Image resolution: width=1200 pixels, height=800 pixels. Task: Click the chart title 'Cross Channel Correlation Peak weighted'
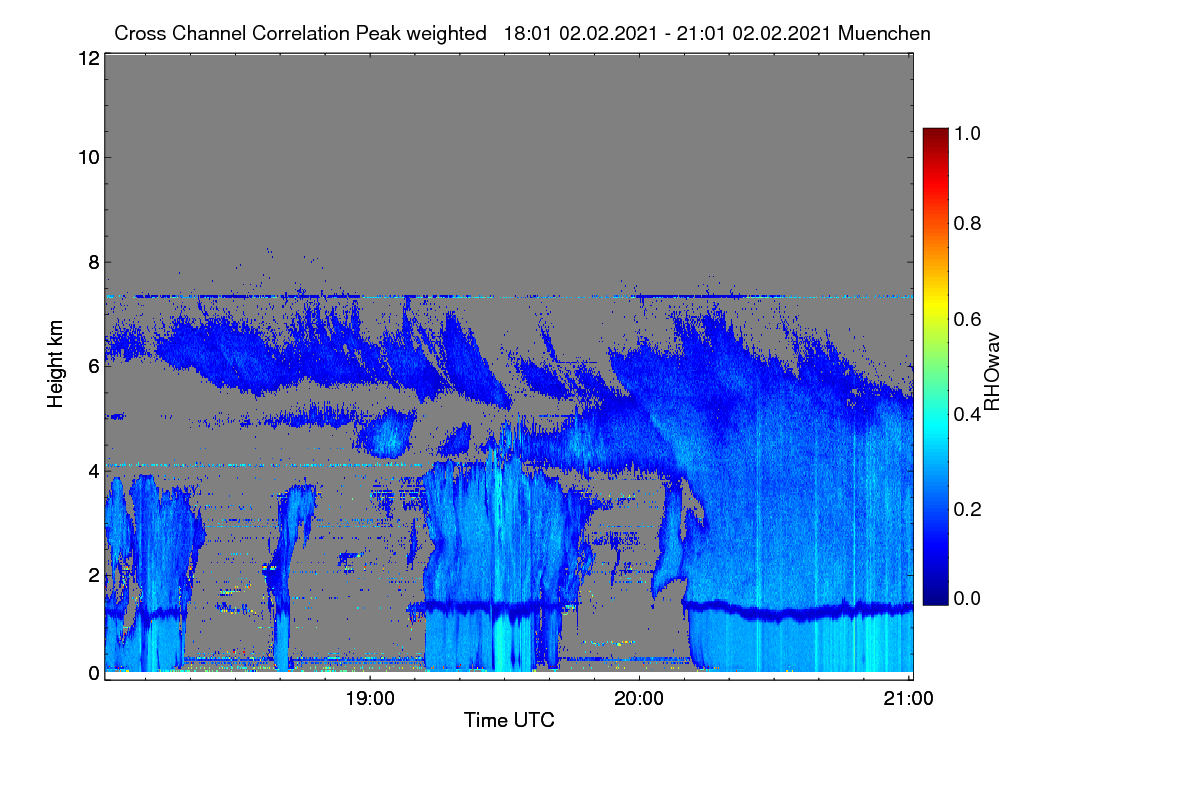pos(300,34)
